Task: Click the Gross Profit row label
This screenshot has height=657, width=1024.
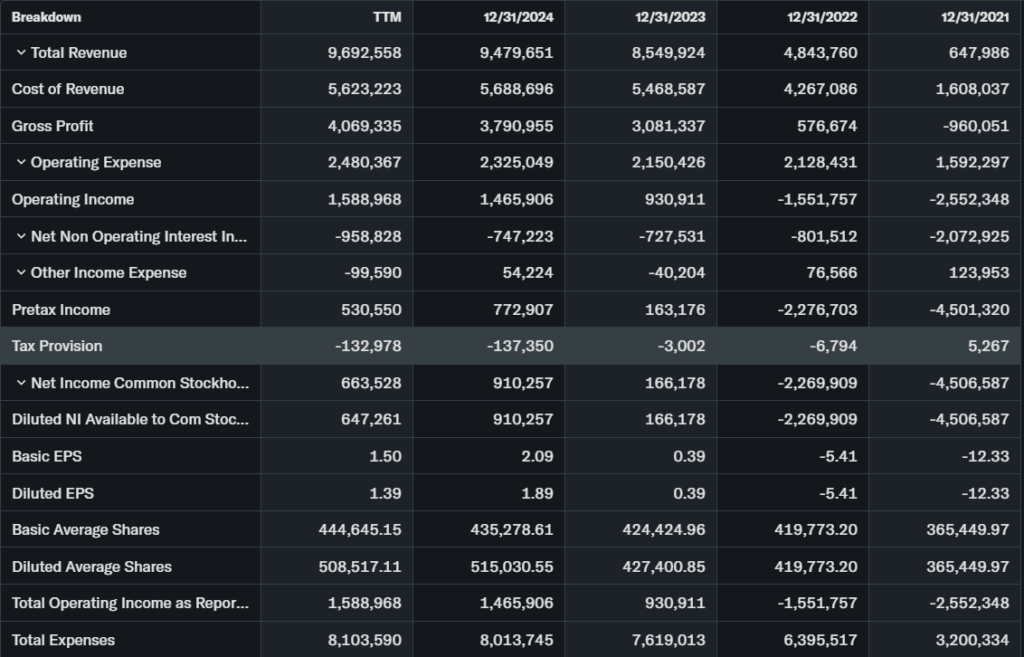Action: coord(53,126)
